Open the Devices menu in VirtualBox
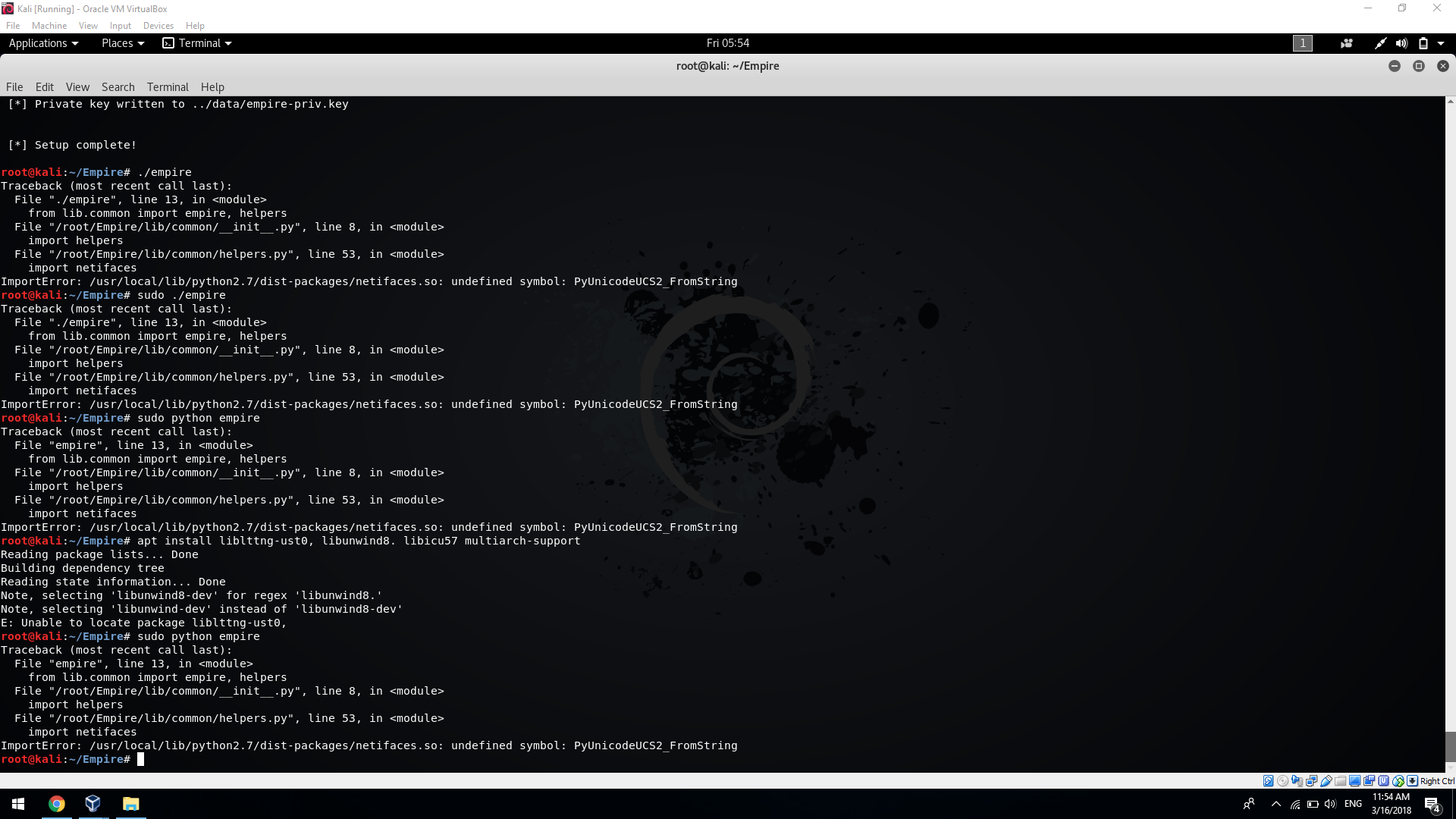The image size is (1456, 819). tap(158, 25)
